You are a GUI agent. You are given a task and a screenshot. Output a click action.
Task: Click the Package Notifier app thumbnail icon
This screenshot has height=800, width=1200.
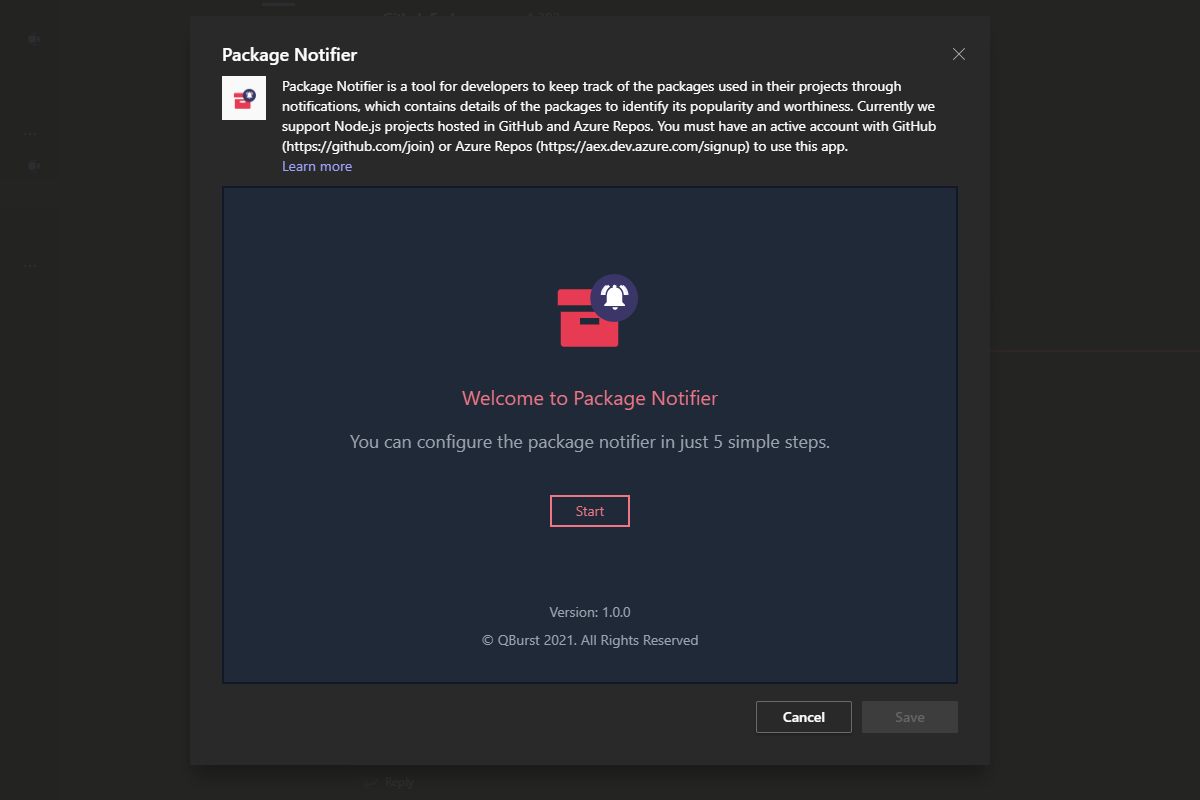244,98
